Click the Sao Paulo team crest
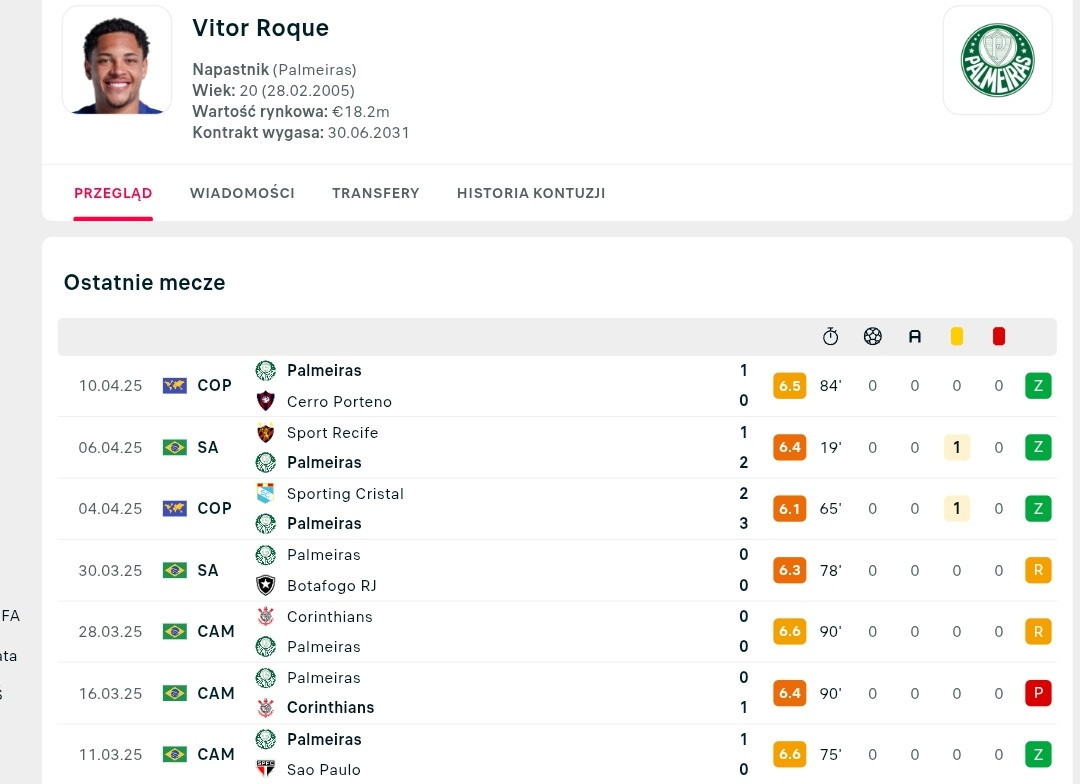Viewport: 1080px width, 784px height. 265,769
